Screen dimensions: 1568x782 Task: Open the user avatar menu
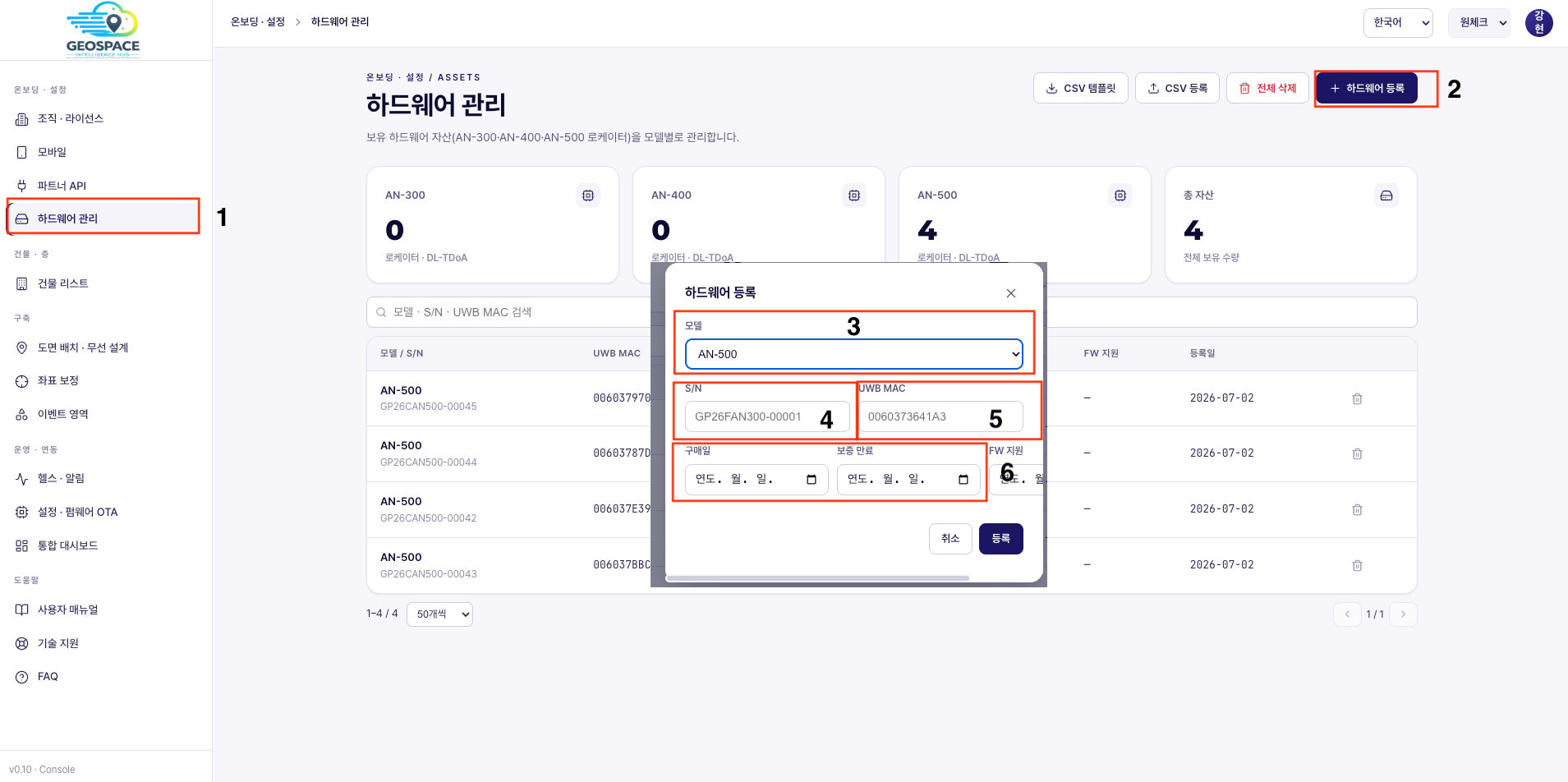click(x=1539, y=23)
